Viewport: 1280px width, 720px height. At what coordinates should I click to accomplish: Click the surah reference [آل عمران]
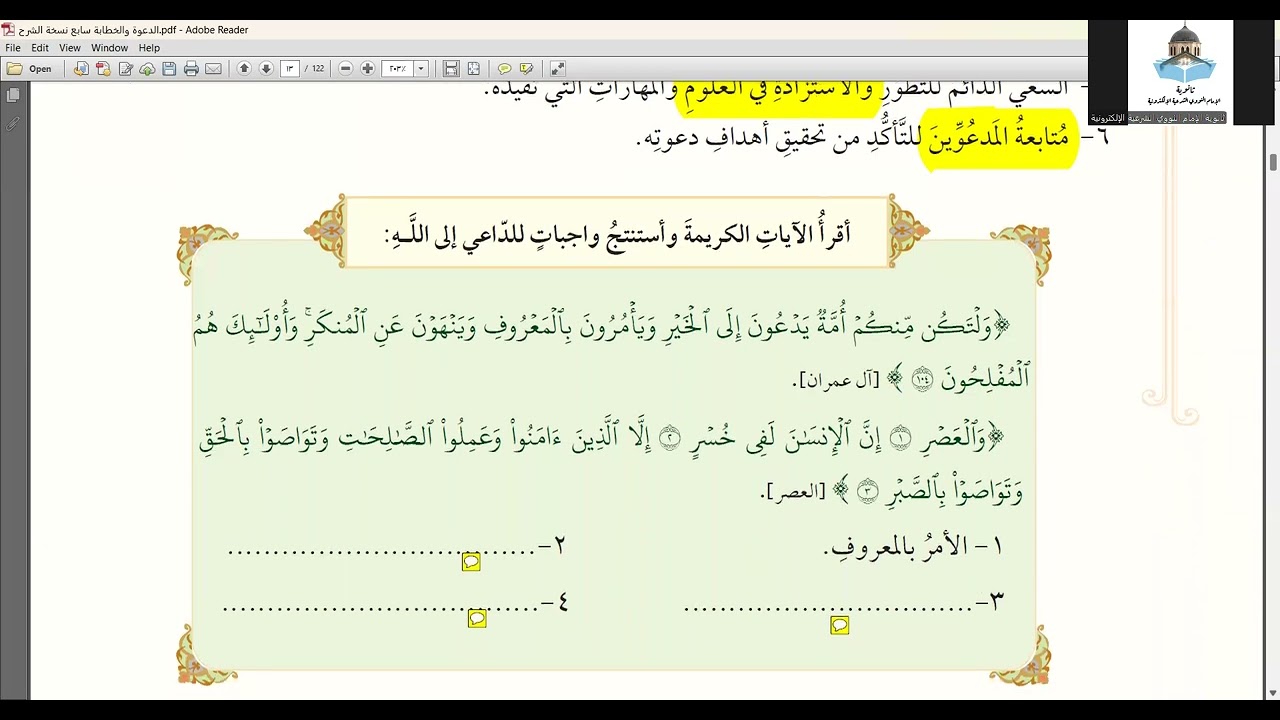835,380
